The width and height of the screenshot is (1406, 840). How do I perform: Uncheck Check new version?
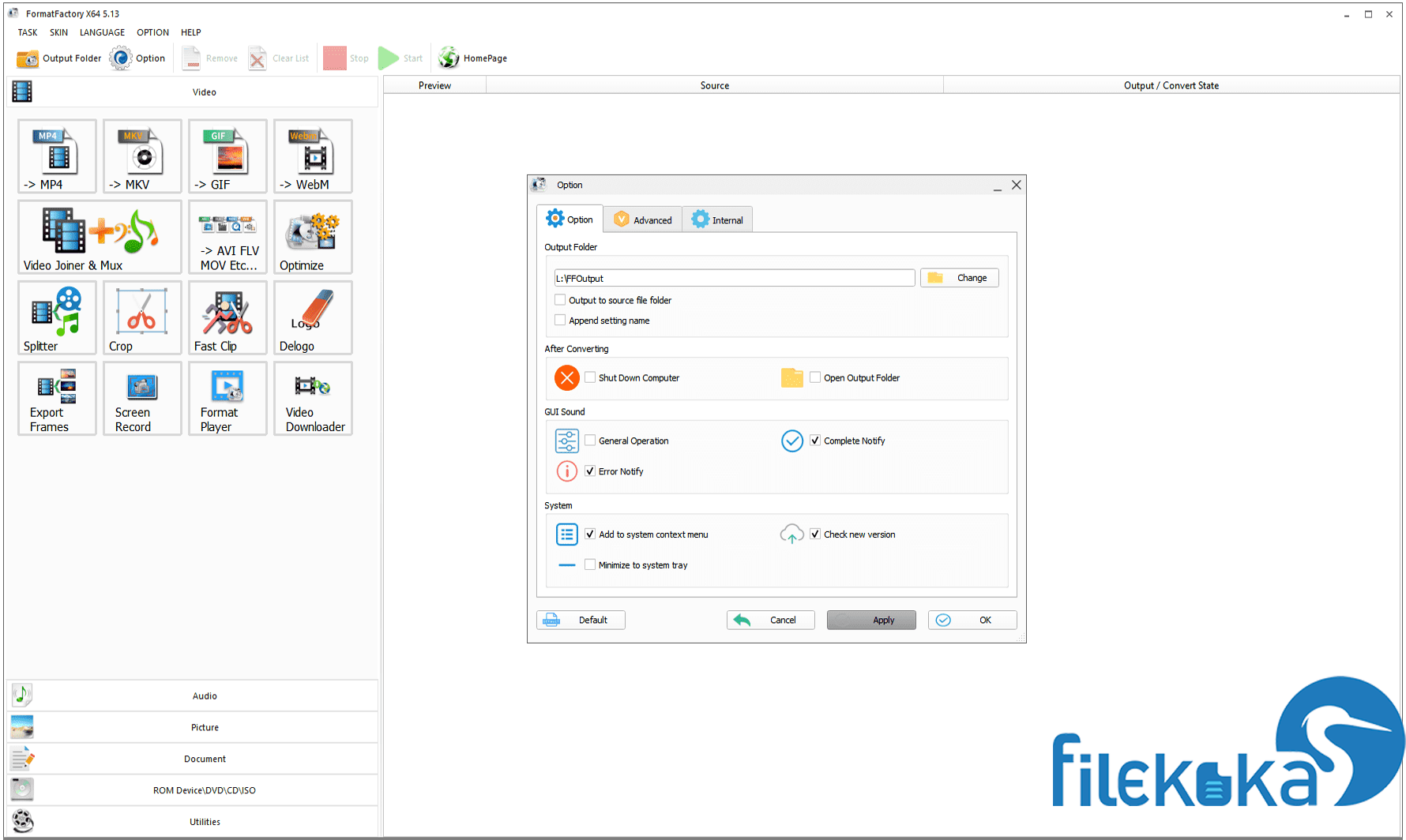coord(815,534)
